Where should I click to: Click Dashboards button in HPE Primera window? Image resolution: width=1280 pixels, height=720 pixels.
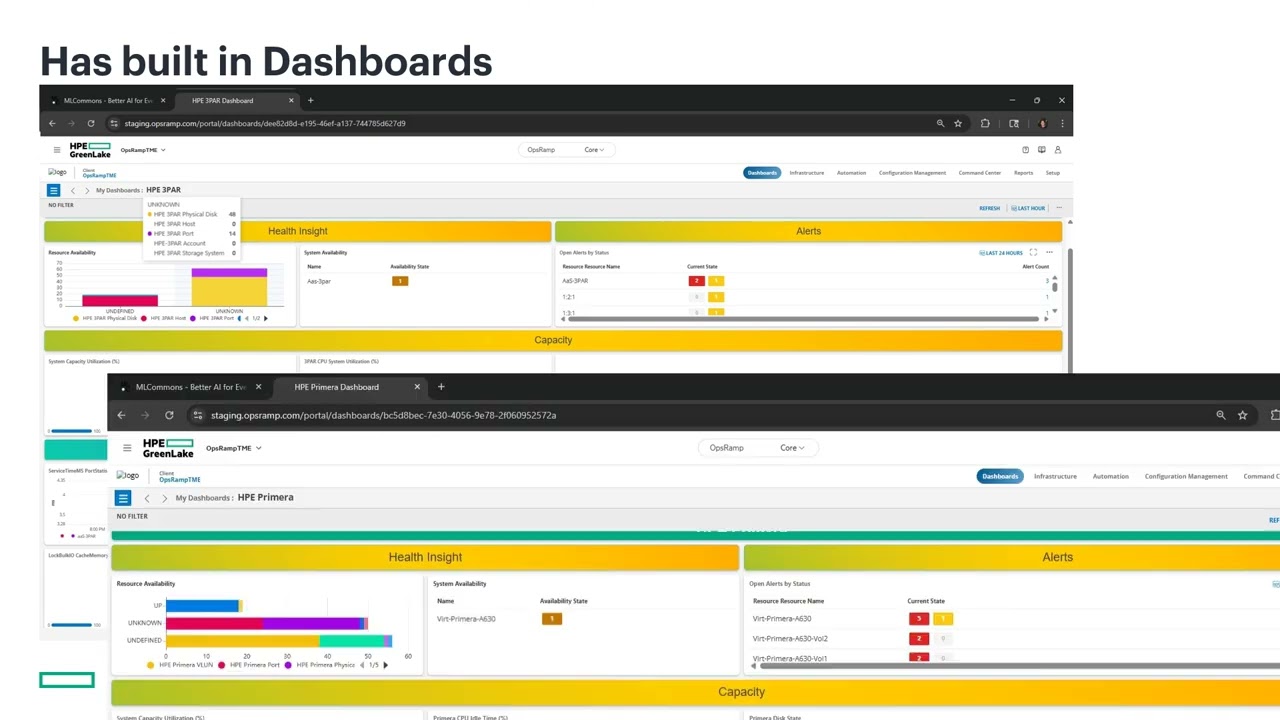coord(1000,476)
